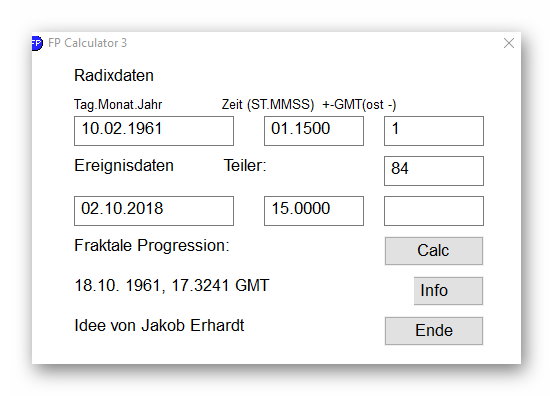Click the Radixdaten heading label

[114, 75]
